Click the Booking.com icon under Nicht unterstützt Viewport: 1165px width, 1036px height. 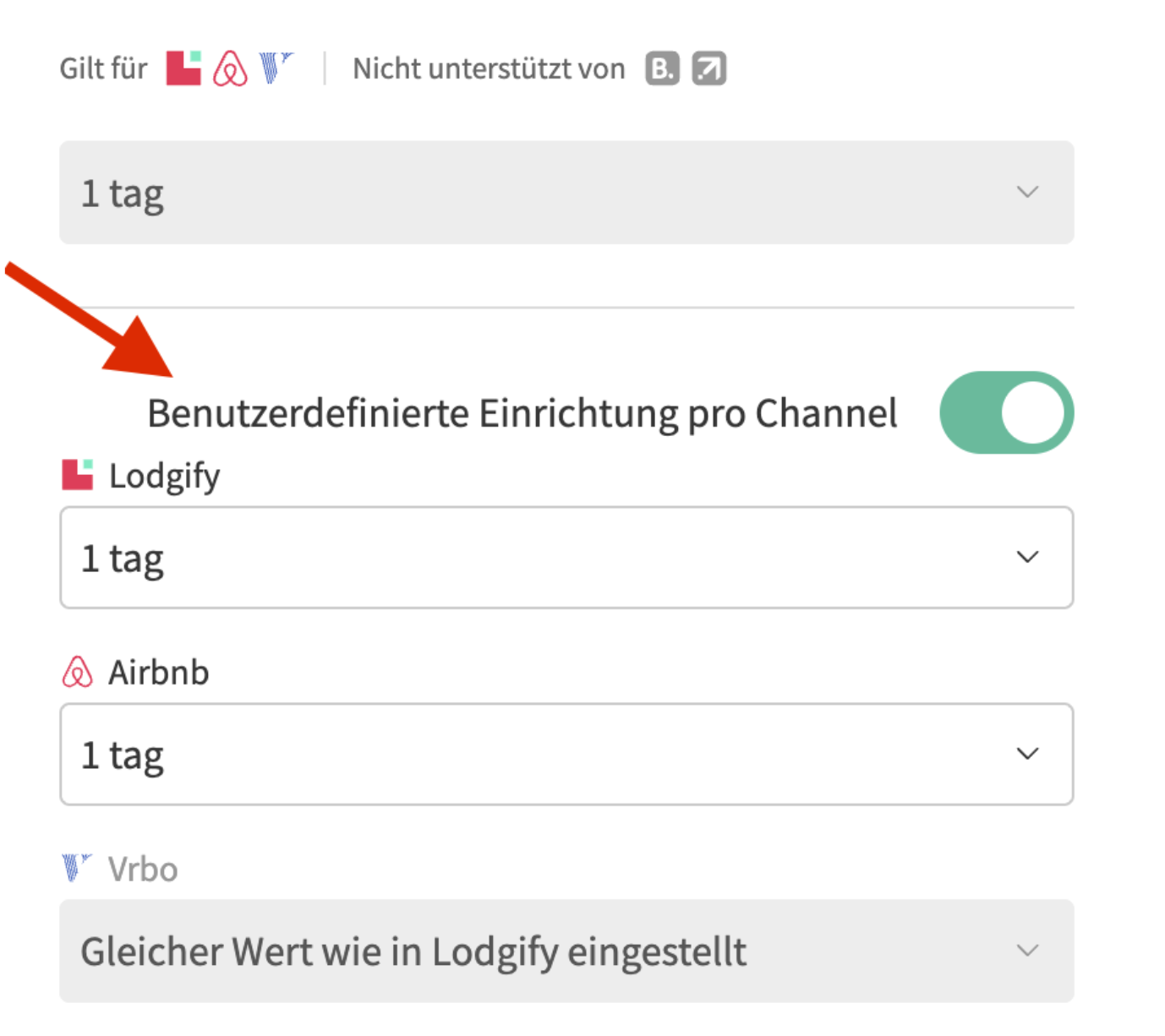click(663, 68)
